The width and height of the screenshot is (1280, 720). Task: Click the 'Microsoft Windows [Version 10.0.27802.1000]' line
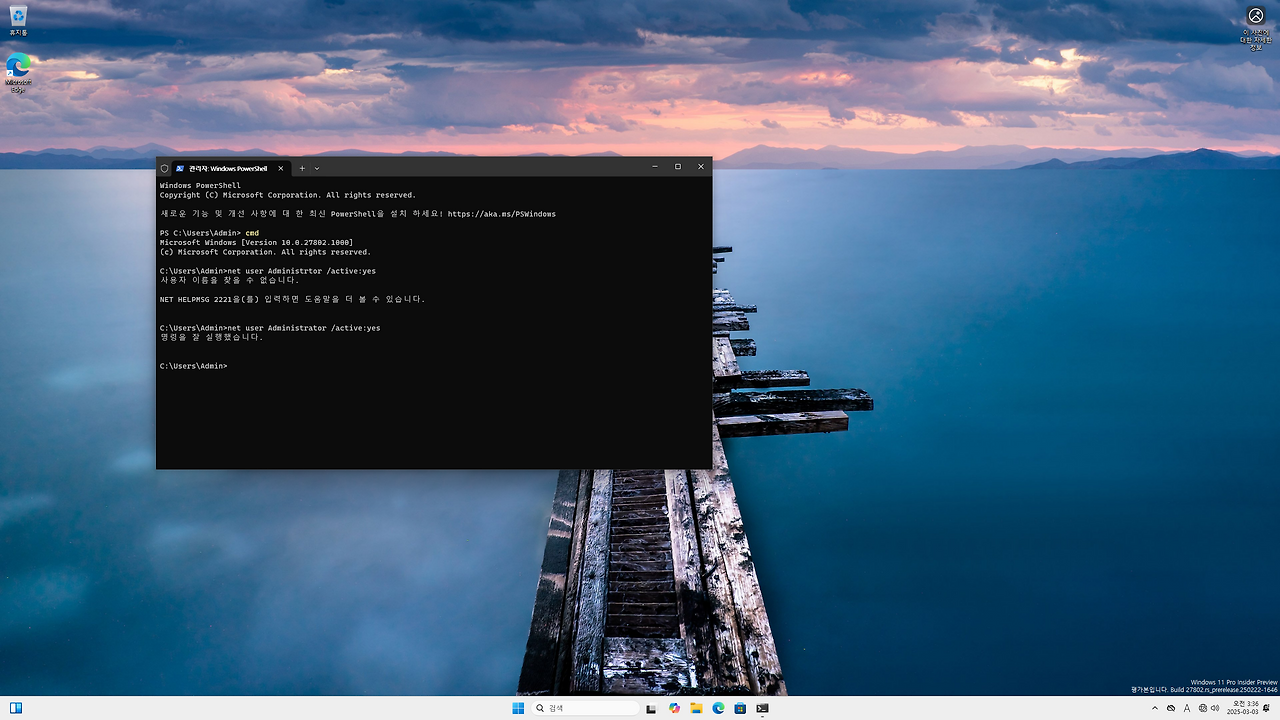pyautogui.click(x=256, y=243)
